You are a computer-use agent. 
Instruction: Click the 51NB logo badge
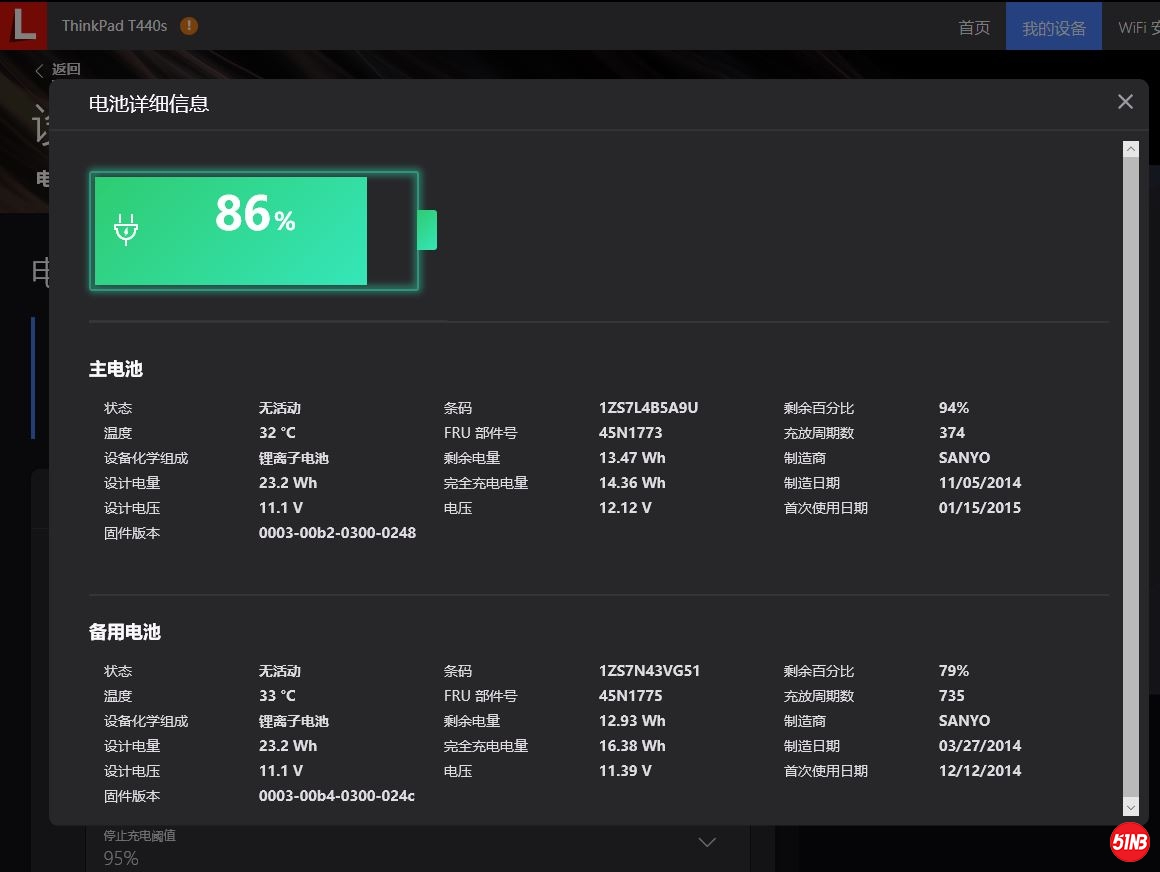[1129, 843]
